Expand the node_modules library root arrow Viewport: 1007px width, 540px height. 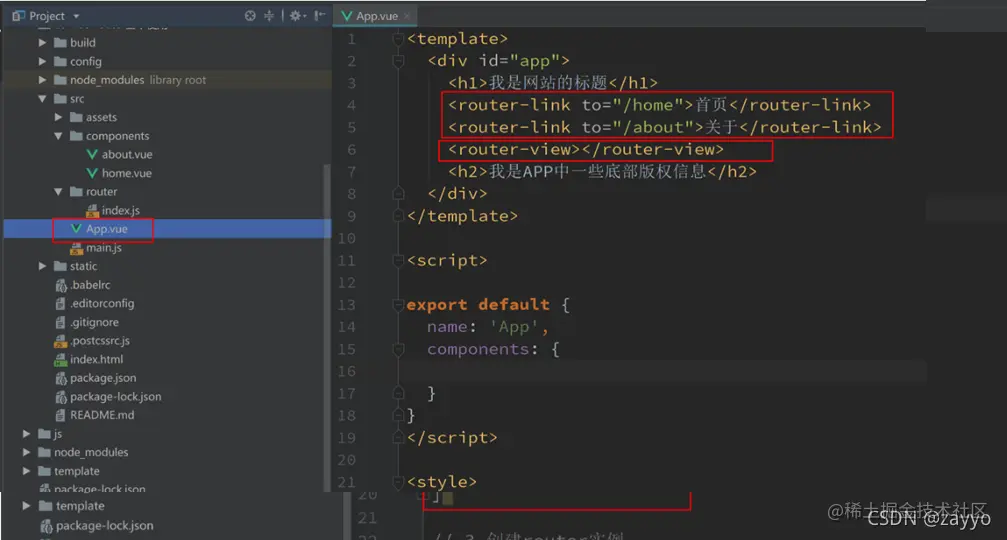click(42, 80)
